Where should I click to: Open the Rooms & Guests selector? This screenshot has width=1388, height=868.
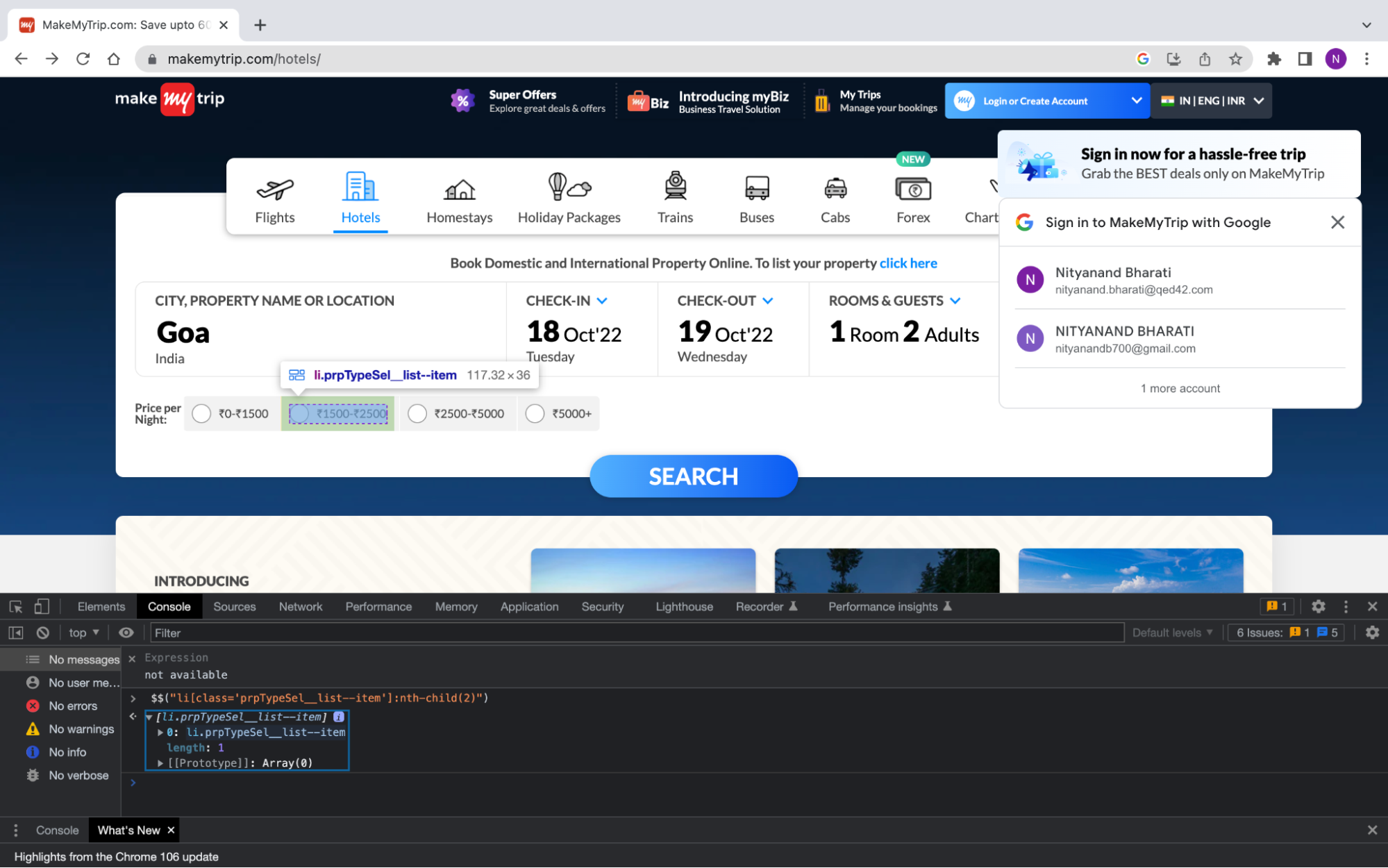(955, 301)
